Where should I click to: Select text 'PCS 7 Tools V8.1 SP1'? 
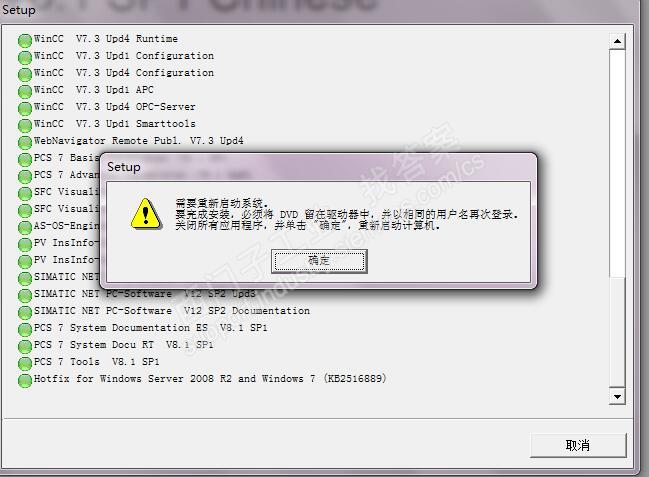pos(96,361)
